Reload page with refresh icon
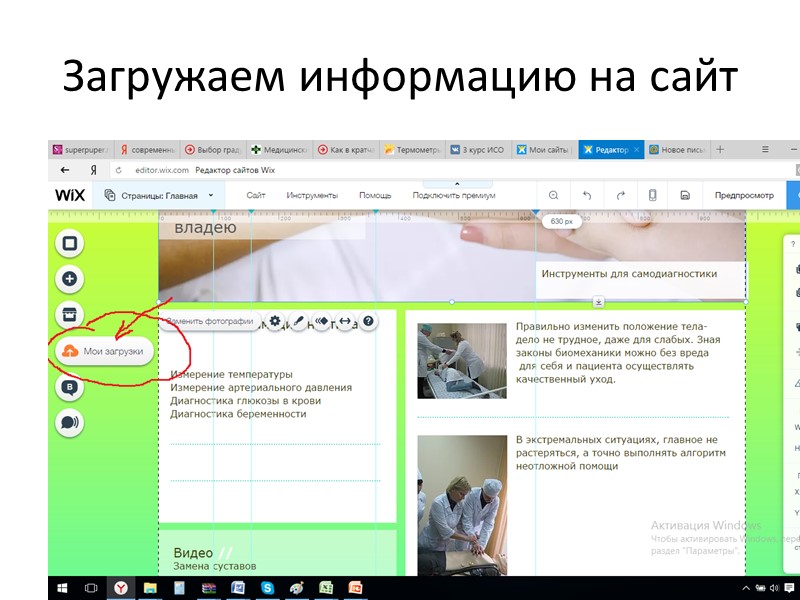800x600 pixels. pos(119,170)
